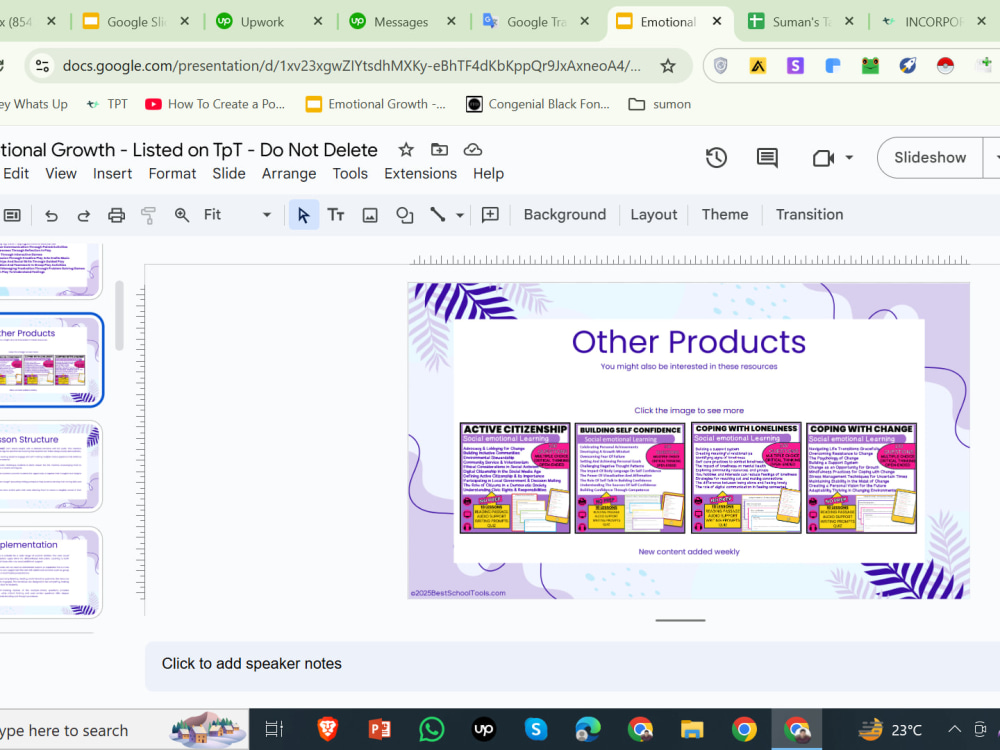Bookmark this page with the star icon

click(x=667, y=66)
